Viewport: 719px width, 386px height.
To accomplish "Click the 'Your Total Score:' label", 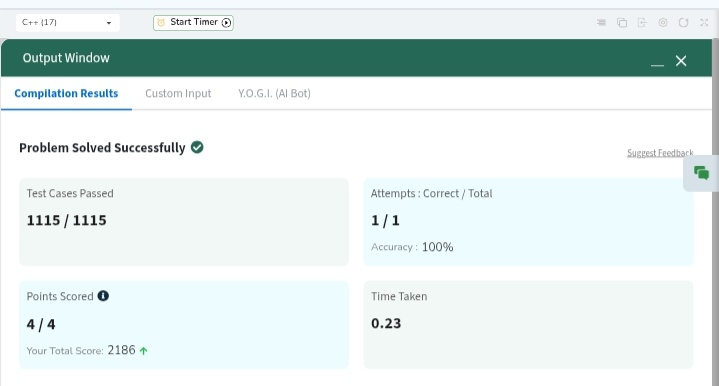I will (65, 351).
